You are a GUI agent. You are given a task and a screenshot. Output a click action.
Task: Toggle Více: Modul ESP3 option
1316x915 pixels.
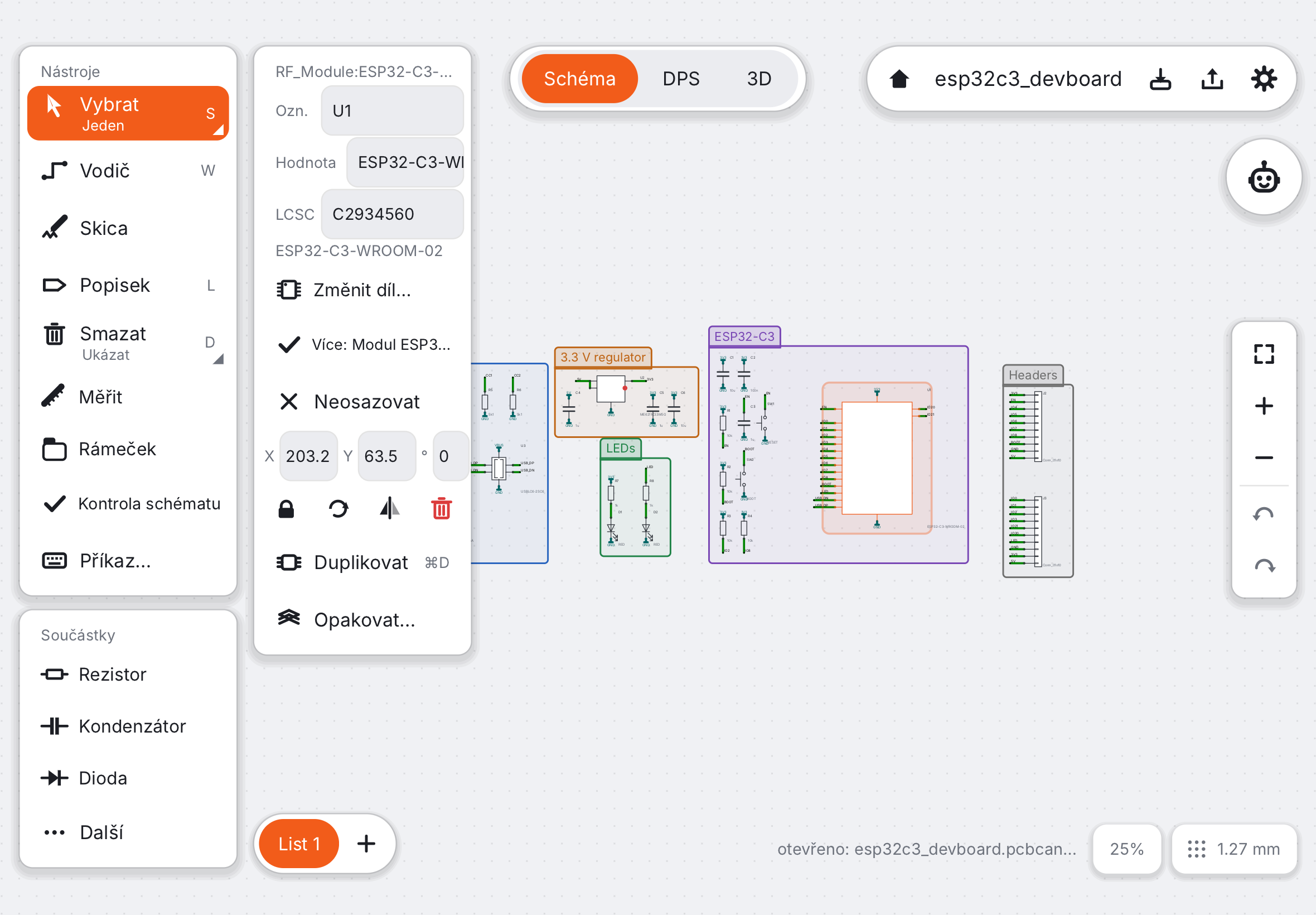coord(362,345)
